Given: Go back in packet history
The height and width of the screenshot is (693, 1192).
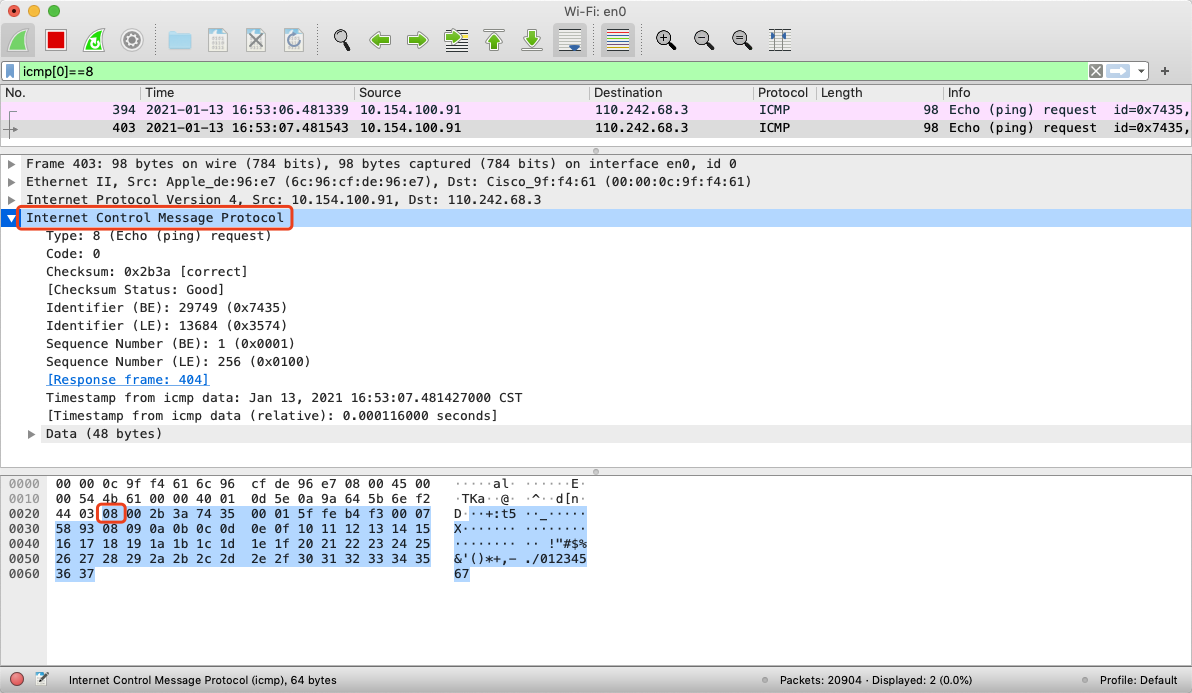Looking at the screenshot, I should 380,40.
